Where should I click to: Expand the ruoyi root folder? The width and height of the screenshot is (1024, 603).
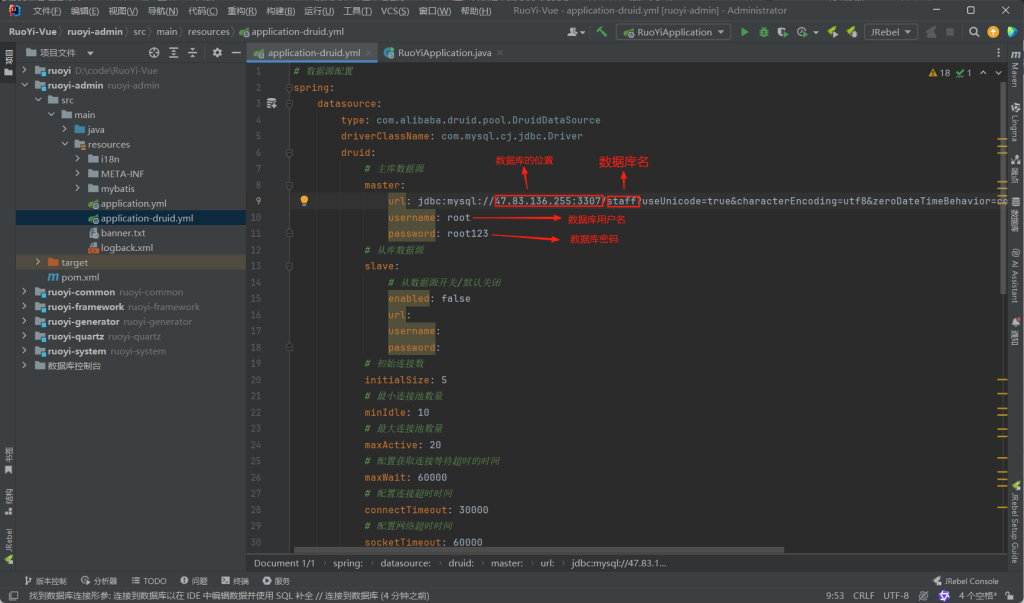pyautogui.click(x=25, y=70)
